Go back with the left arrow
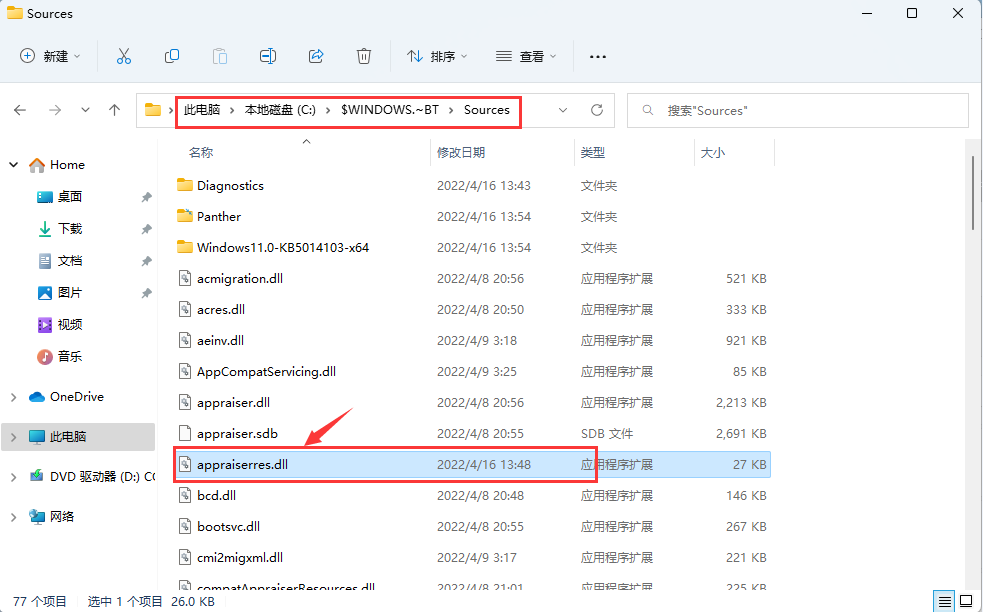 [x=20, y=110]
